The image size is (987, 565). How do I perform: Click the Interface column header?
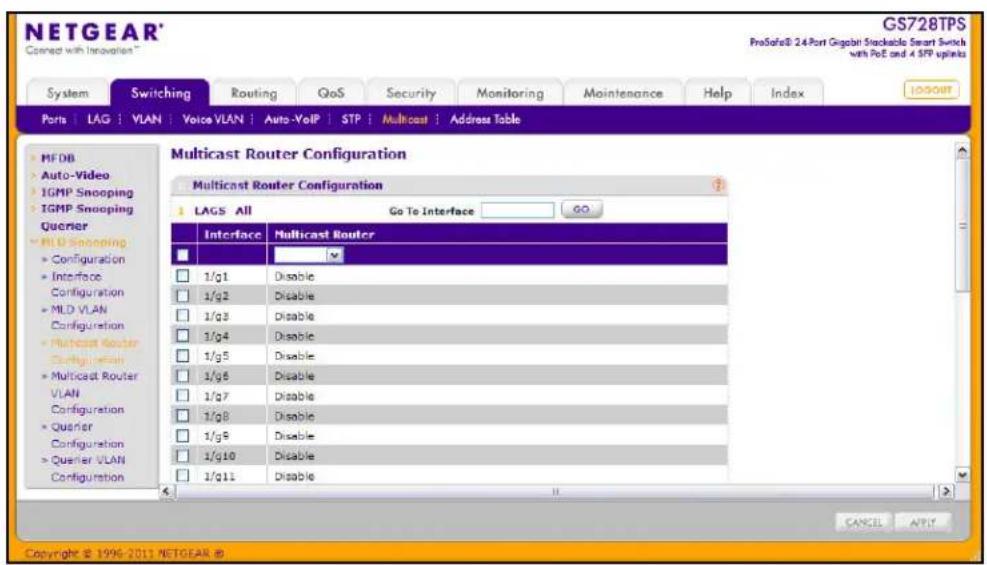coord(232,235)
